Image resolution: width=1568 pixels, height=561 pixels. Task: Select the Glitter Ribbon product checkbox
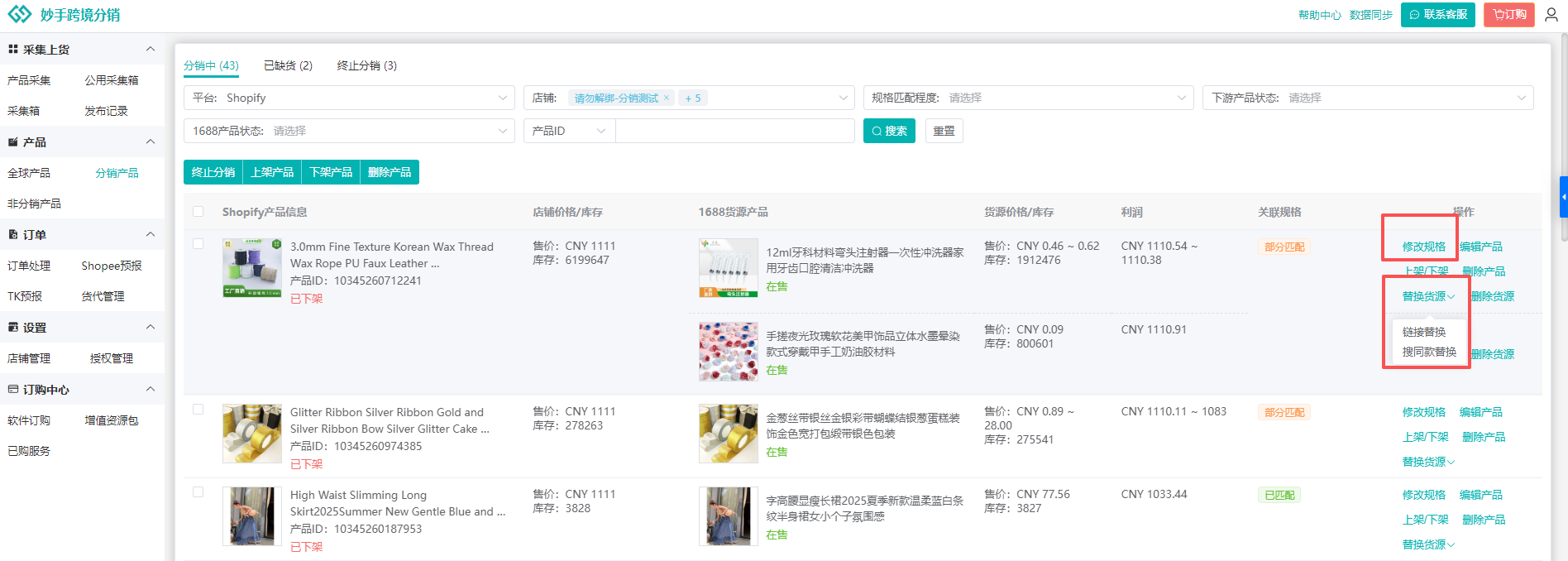click(198, 410)
